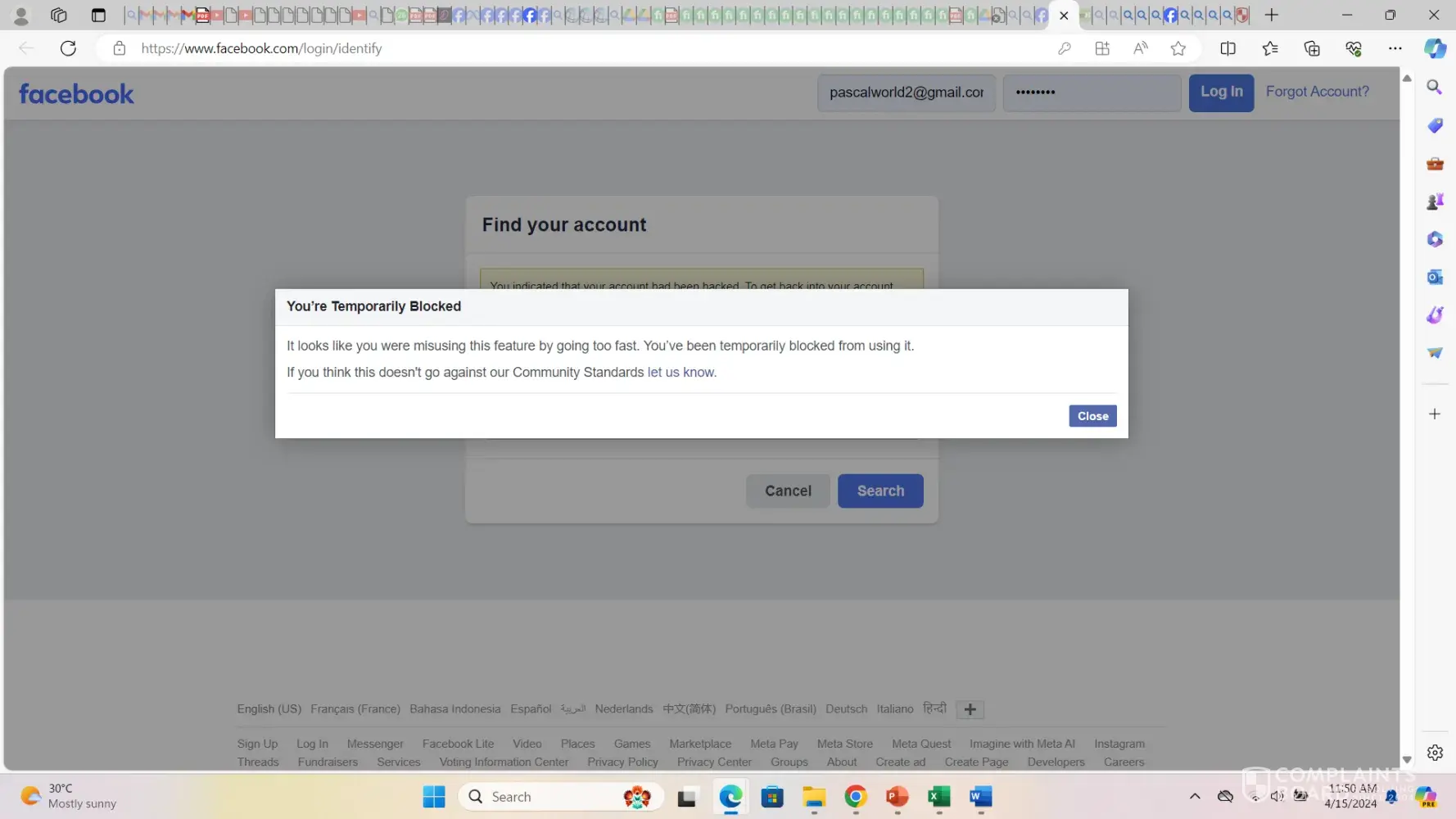Screen dimensions: 1456x819
Task: Click the browser refresh icon
Action: [68, 48]
